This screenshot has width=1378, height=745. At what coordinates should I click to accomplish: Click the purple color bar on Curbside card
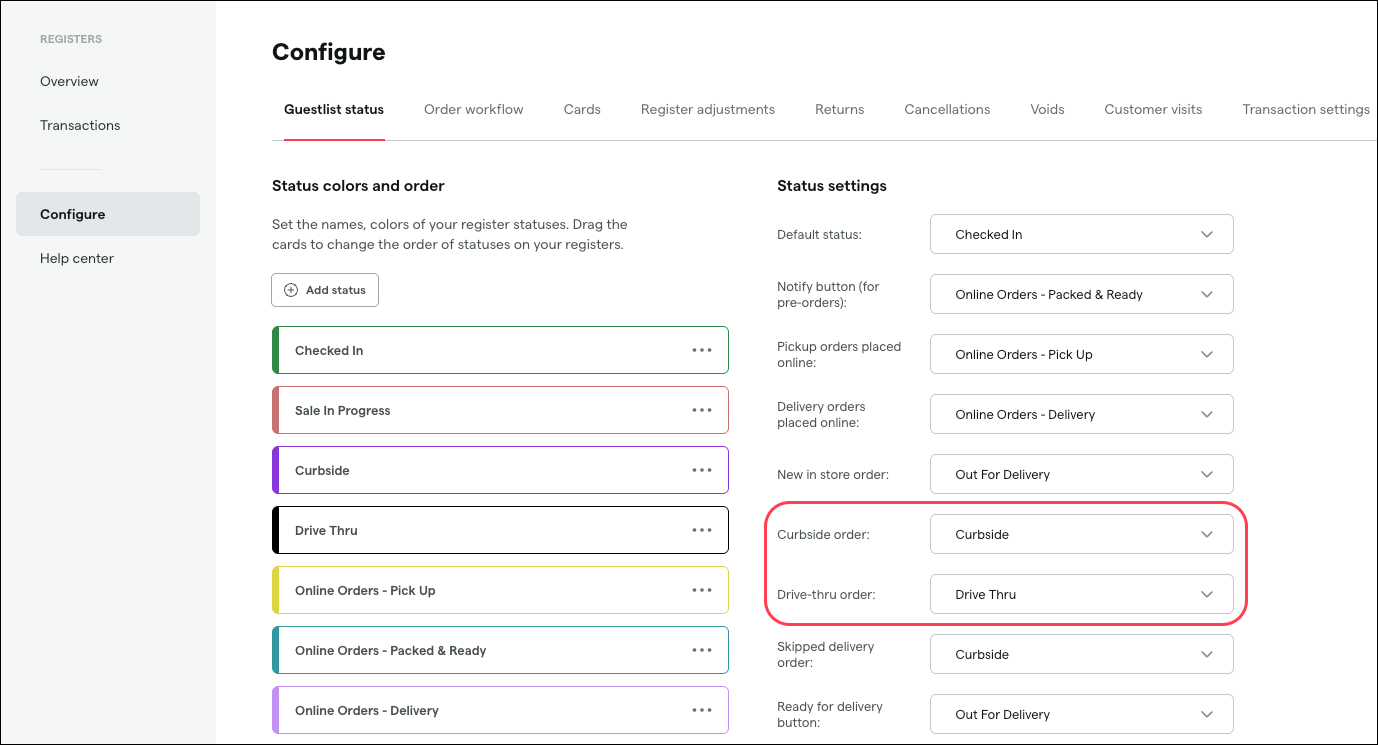[275, 470]
